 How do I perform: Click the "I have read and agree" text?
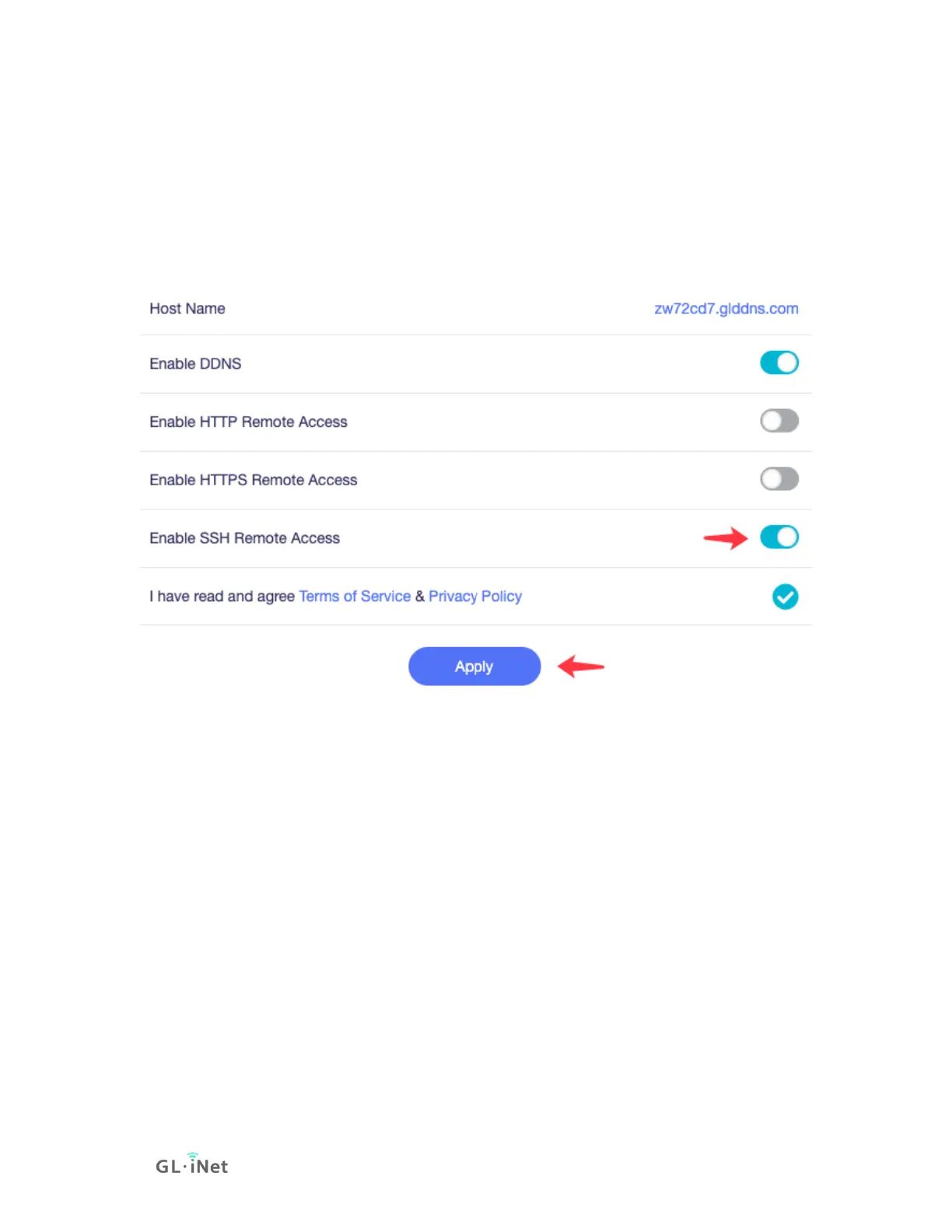pos(222,597)
